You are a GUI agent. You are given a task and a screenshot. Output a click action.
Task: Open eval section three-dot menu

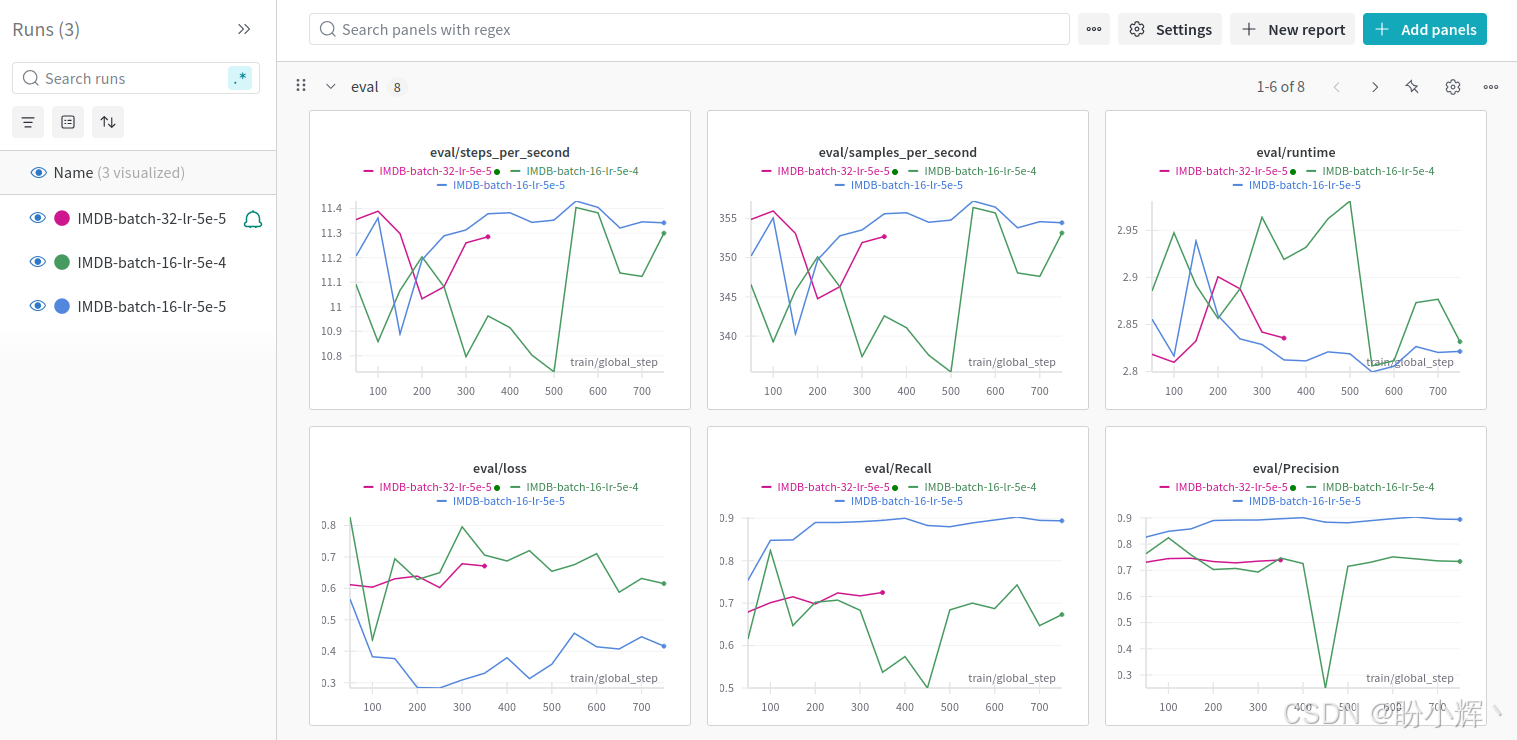pyautogui.click(x=1491, y=87)
